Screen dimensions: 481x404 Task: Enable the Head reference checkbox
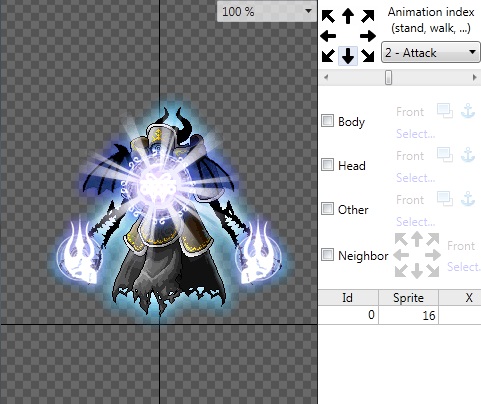pyautogui.click(x=327, y=165)
